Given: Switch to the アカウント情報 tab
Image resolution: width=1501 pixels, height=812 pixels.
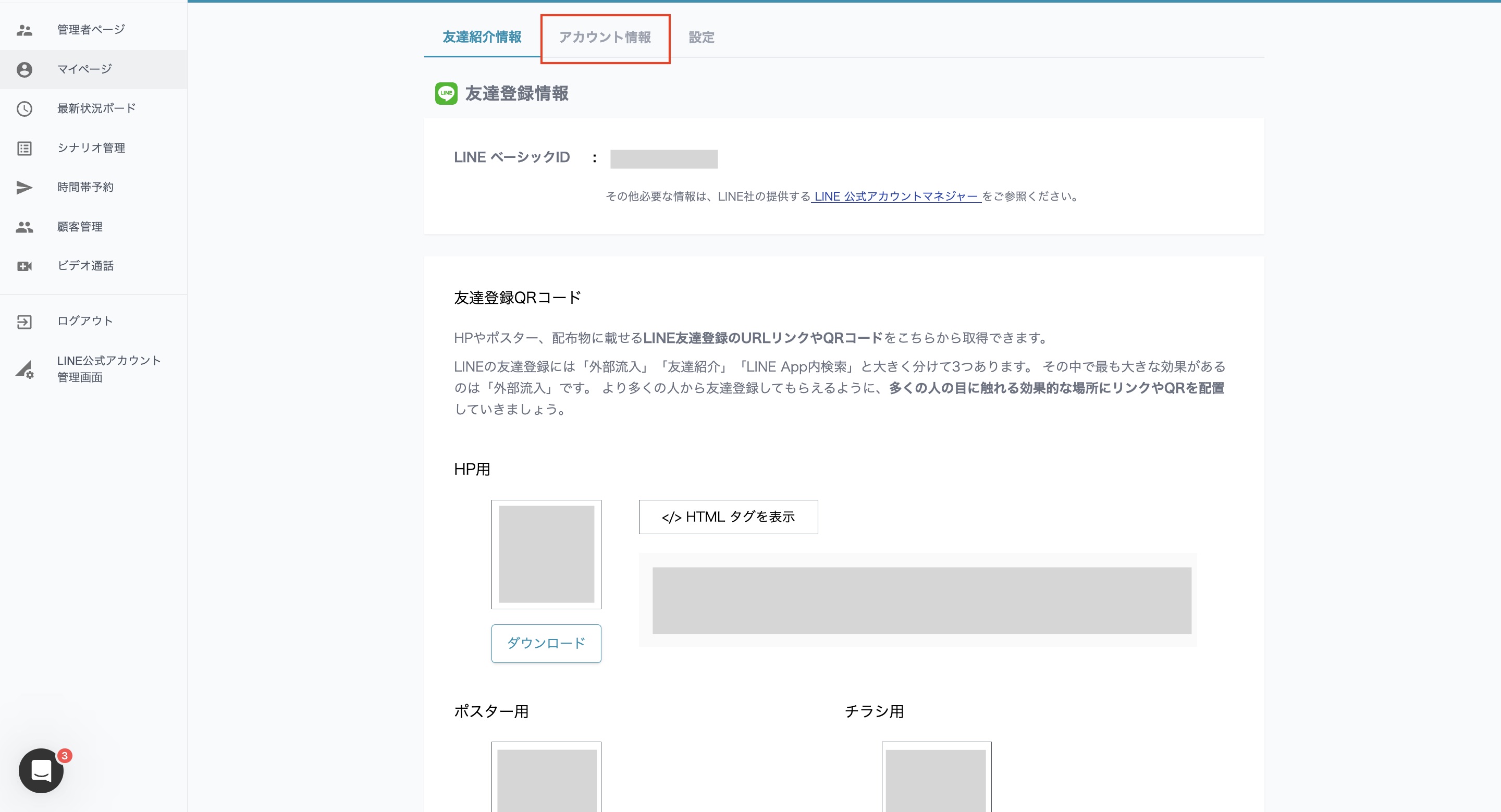Looking at the screenshot, I should pyautogui.click(x=605, y=38).
